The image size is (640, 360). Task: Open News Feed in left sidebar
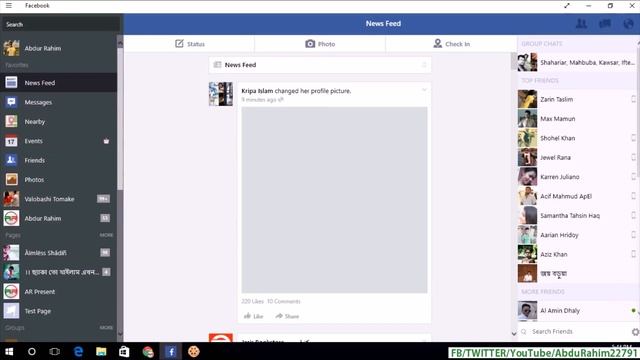point(58,82)
